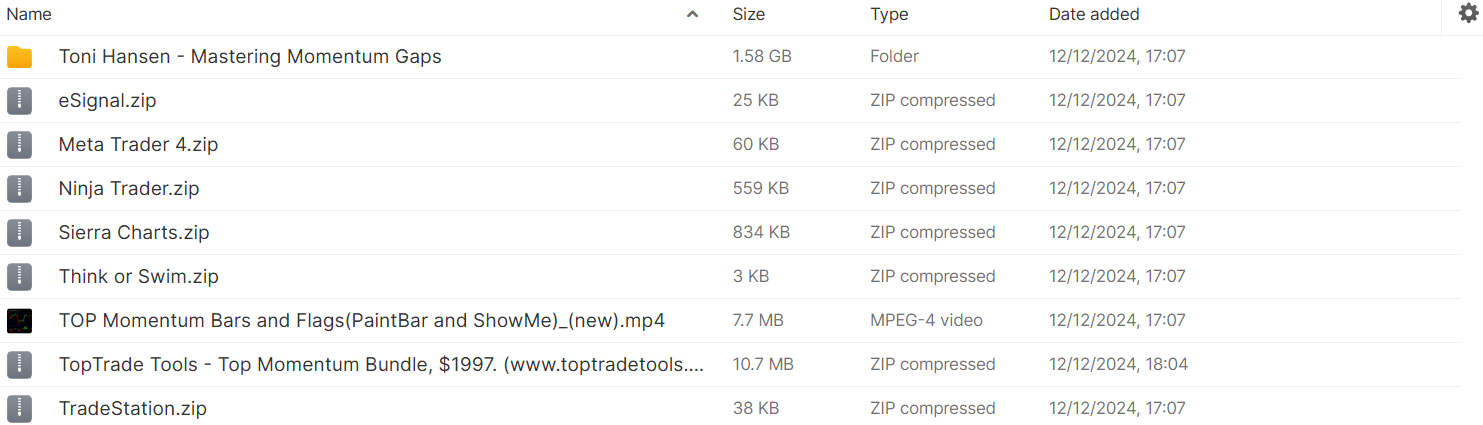The width and height of the screenshot is (1483, 425).
Task: Select the Ninja Trader.zip file name
Action: pos(129,189)
